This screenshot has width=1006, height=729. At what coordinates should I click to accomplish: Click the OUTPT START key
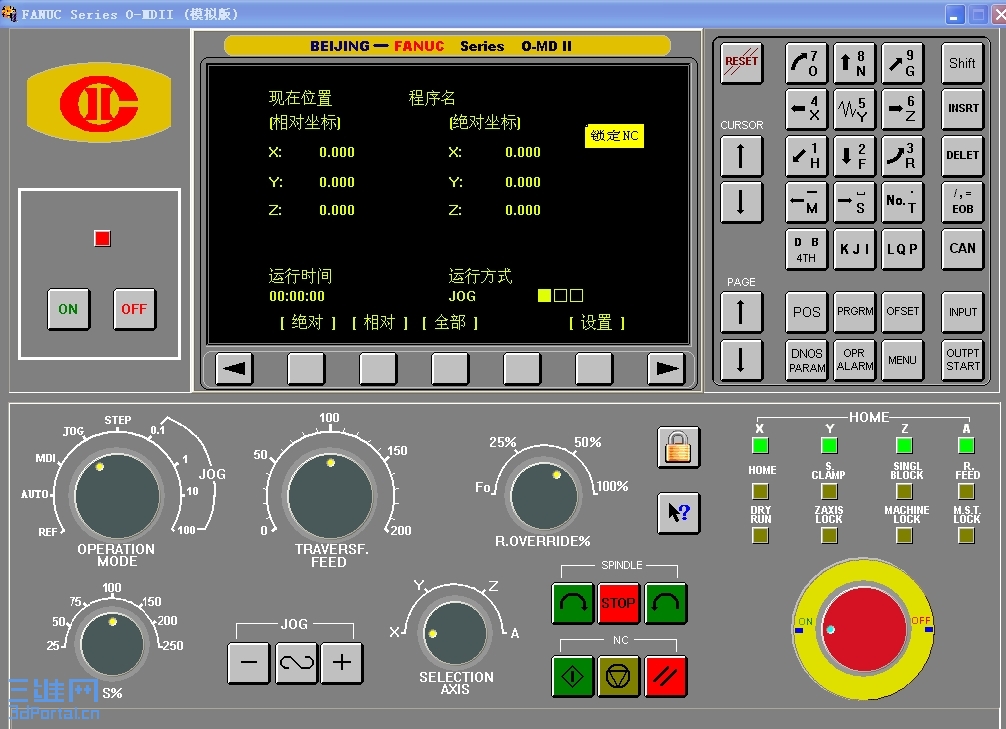coord(962,360)
